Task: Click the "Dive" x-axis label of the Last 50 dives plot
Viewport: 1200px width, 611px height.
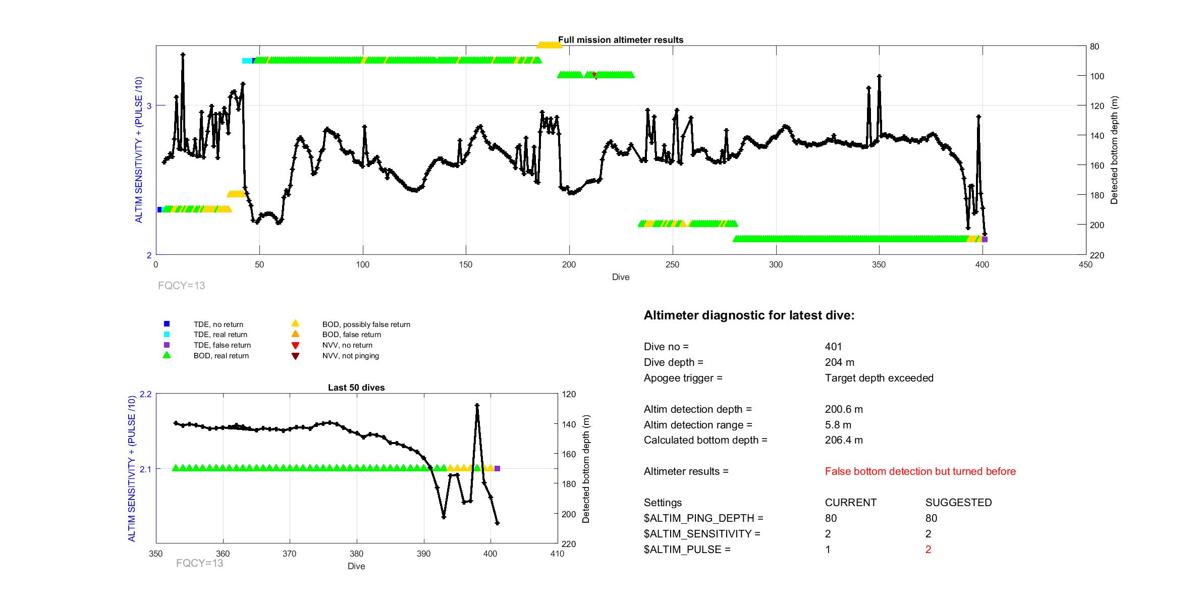Action: tap(356, 566)
